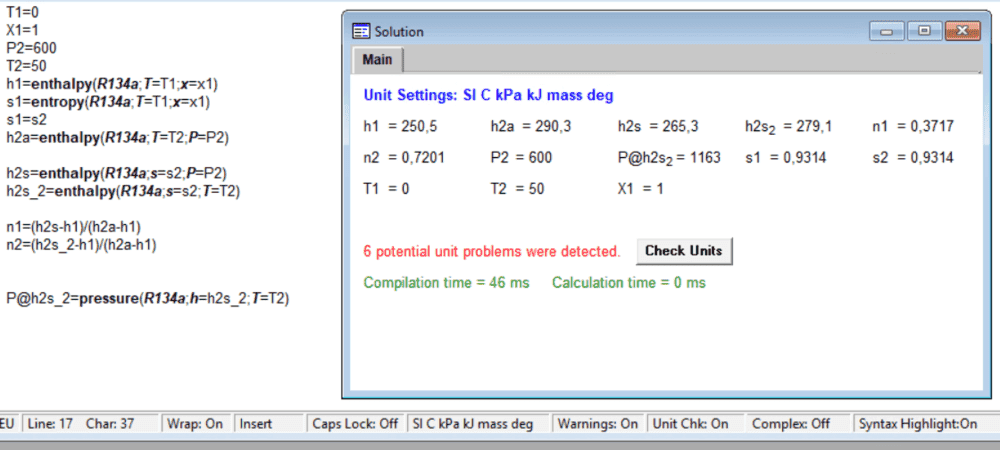1000x450 pixels.
Task: Click the unit problems warning message
Action: point(492,251)
